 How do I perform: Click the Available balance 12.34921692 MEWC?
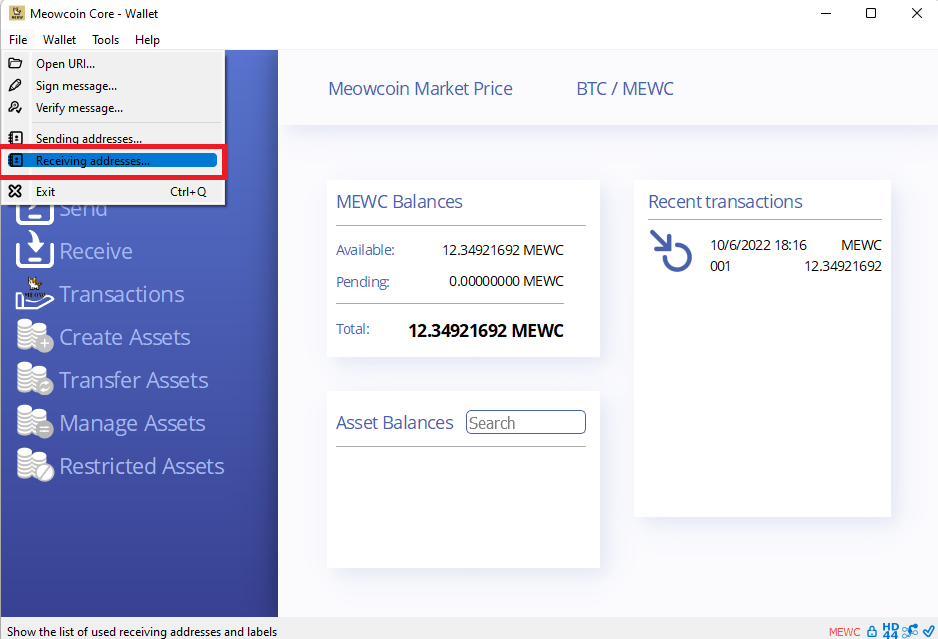pos(502,249)
